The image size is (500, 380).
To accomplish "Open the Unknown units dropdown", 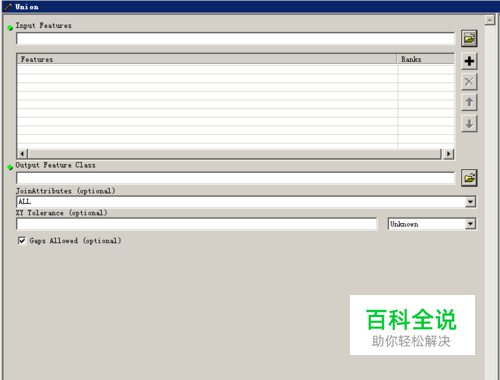I will [470, 224].
